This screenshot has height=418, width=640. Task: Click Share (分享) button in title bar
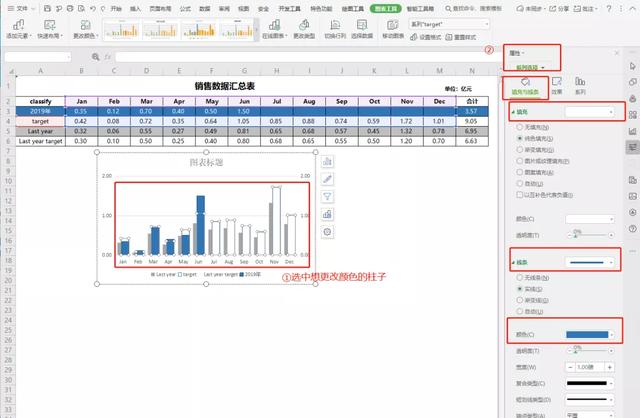click(x=558, y=8)
